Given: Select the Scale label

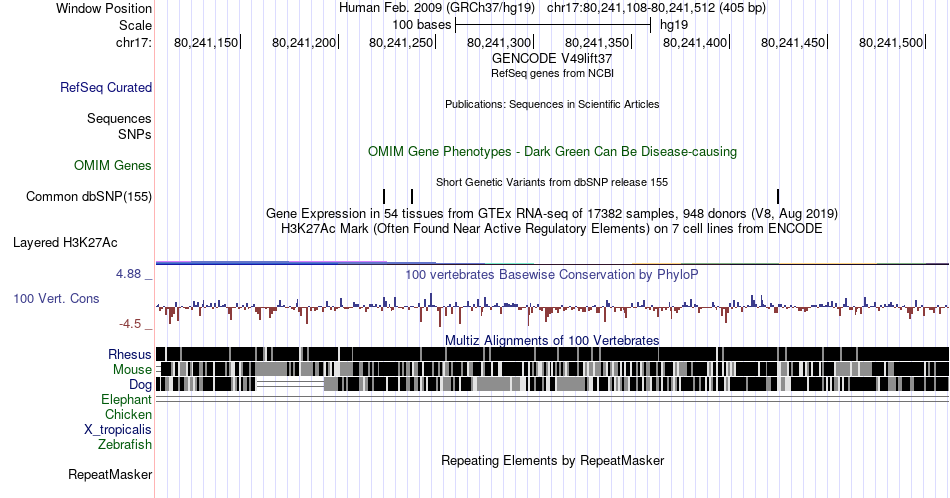Looking at the screenshot, I should 135,25.
